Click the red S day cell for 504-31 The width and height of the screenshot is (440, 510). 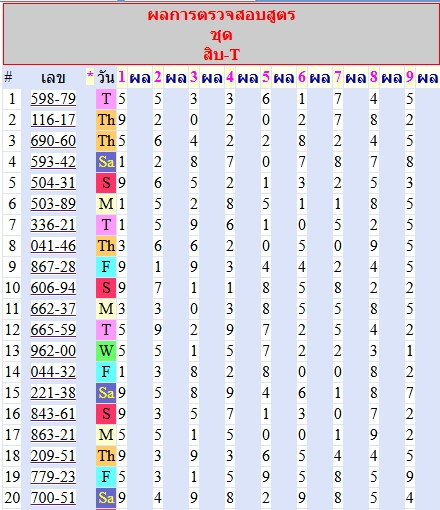point(106,183)
